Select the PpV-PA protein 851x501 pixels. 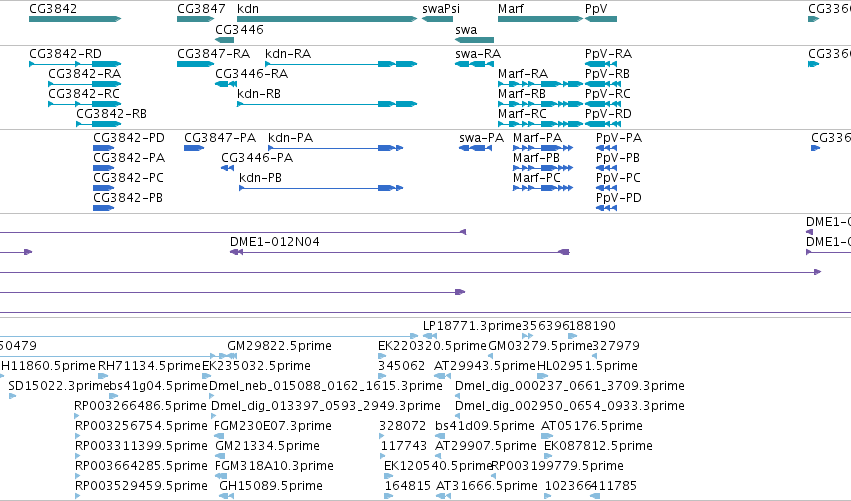coord(606,148)
